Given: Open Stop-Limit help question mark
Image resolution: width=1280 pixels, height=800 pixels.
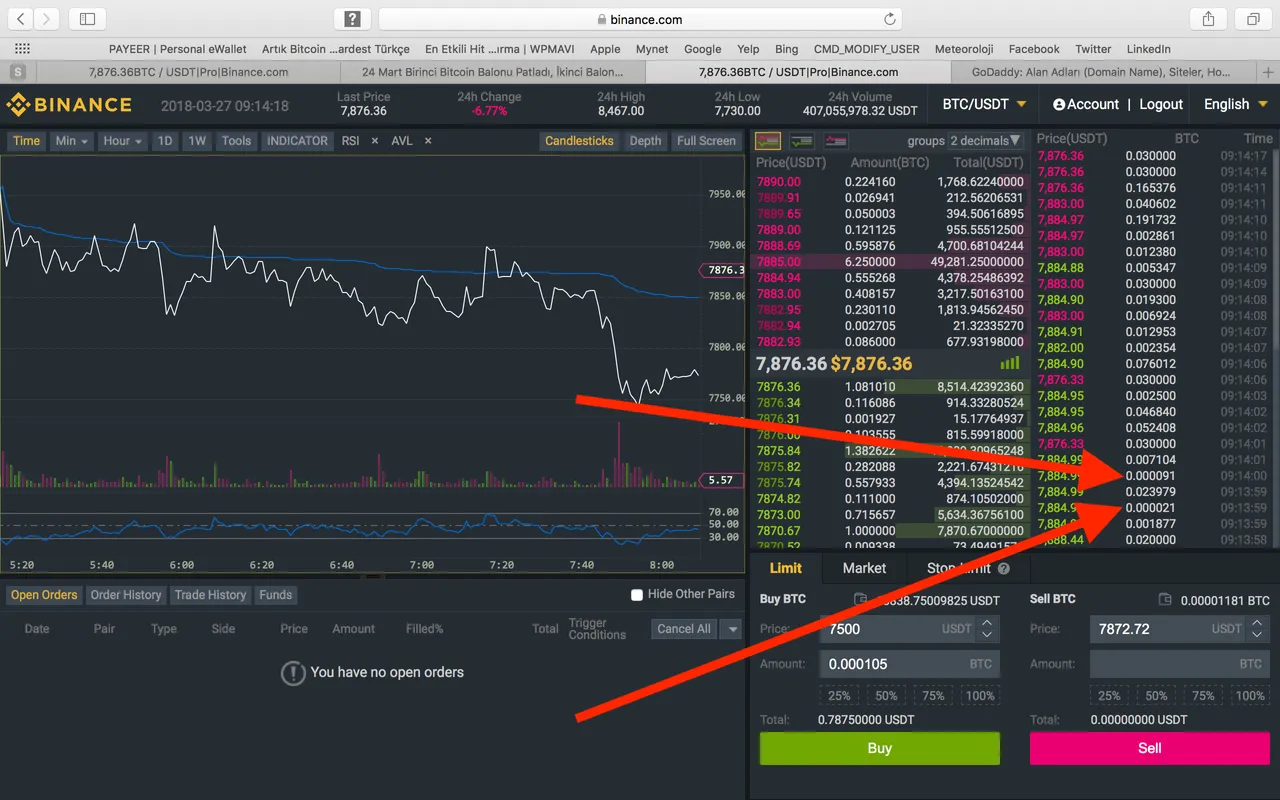Looking at the screenshot, I should click(1003, 568).
